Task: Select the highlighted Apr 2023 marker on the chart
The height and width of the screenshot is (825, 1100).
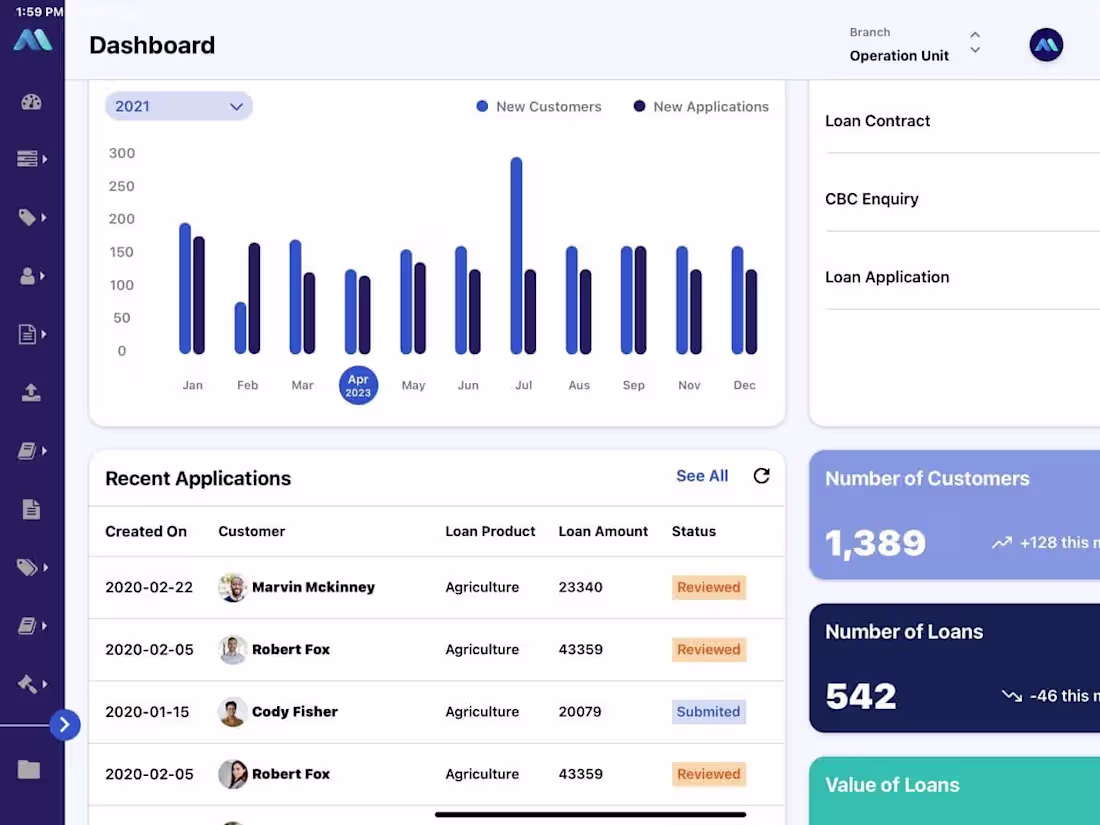Action: (358, 385)
